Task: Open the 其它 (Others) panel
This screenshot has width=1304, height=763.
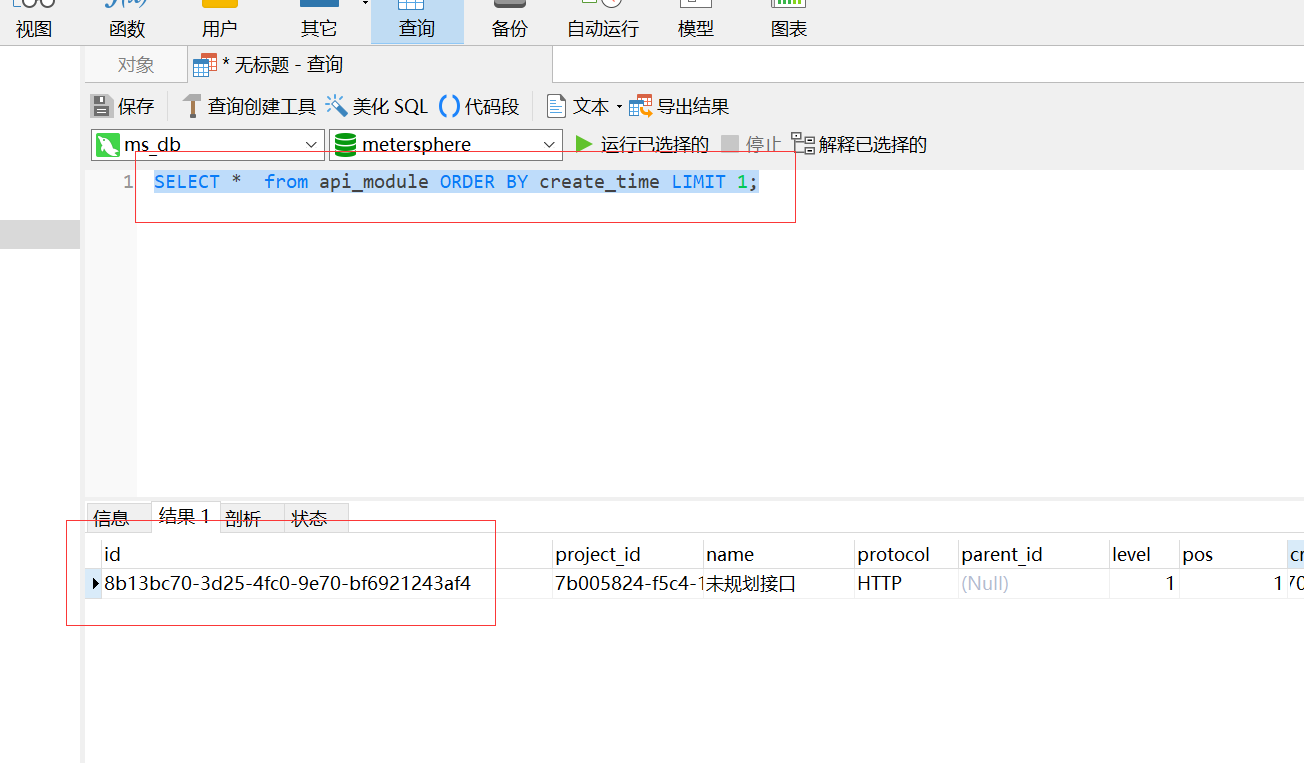Action: tap(318, 21)
